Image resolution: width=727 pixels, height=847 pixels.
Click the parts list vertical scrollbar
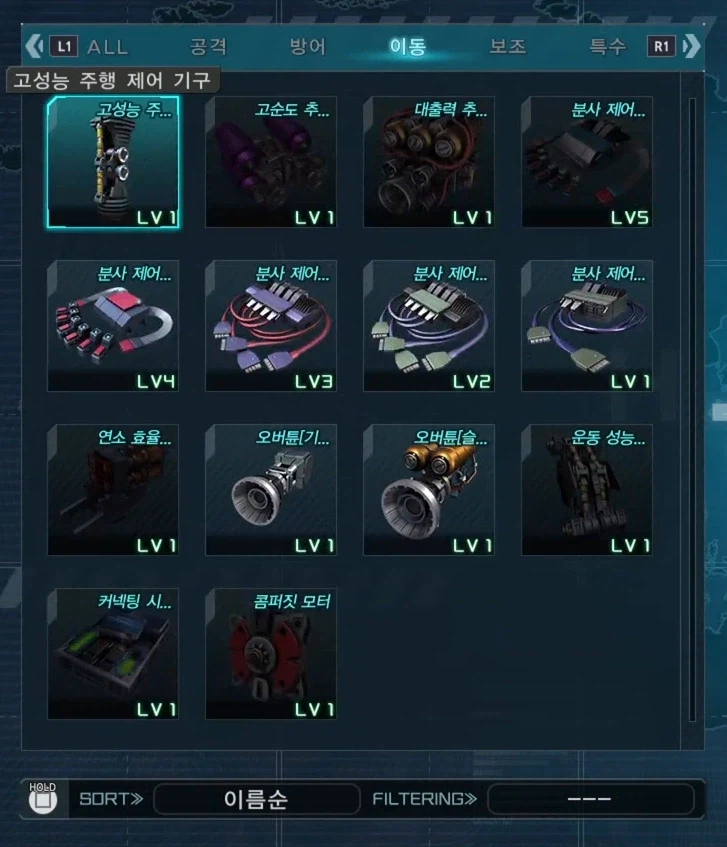point(692,409)
